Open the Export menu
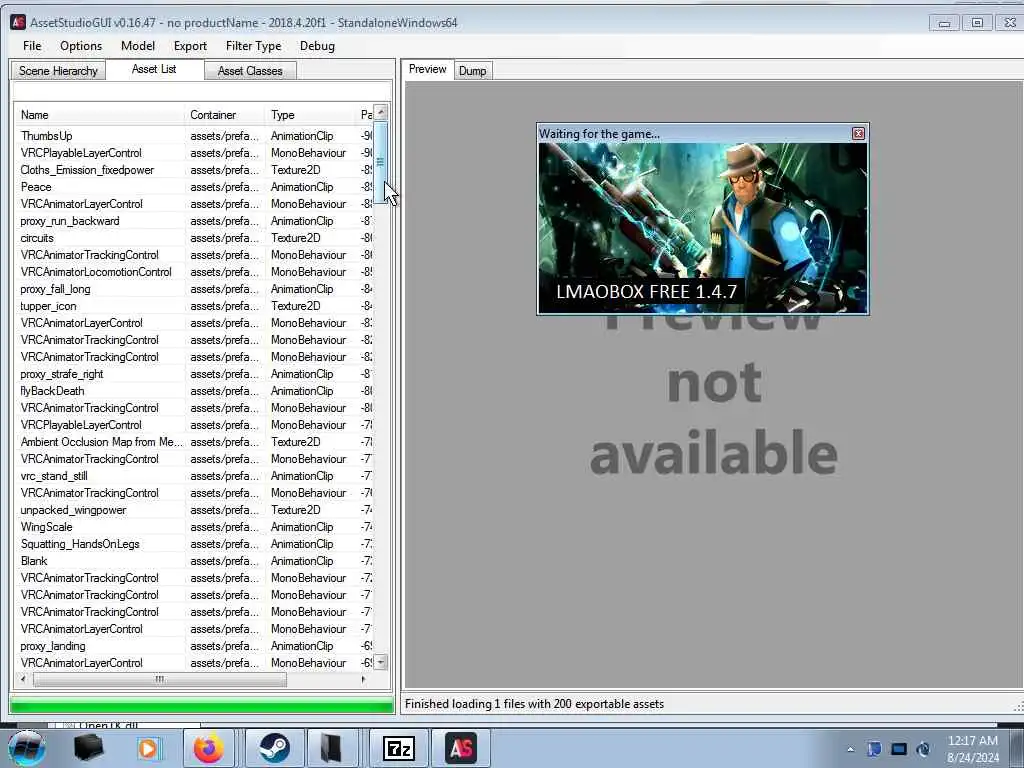 tap(190, 46)
